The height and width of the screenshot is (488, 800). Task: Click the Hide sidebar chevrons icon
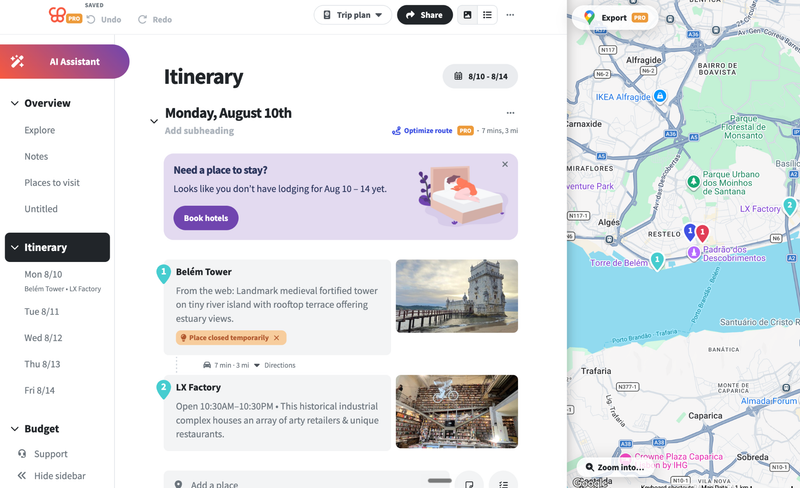(21, 476)
